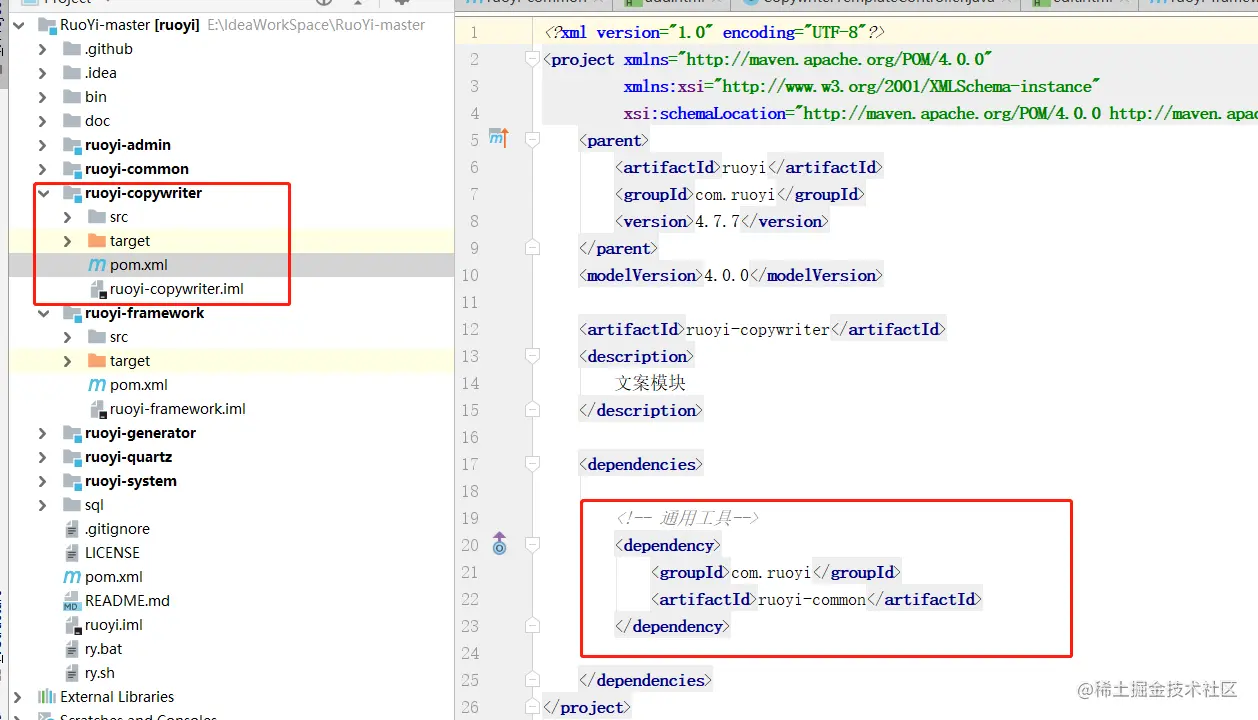Click the E:\IdeaWorkSpace\RuoYi-master path text
This screenshot has height=720, width=1258.
click(316, 25)
